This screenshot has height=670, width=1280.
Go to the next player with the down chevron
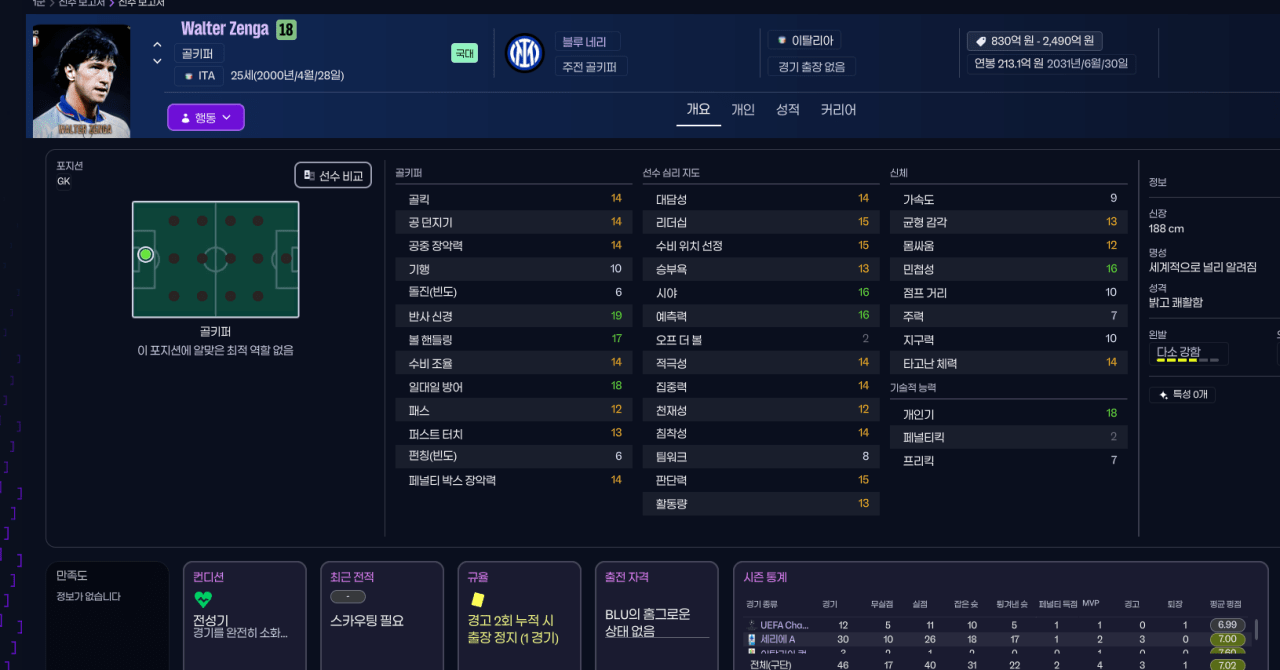[x=157, y=61]
